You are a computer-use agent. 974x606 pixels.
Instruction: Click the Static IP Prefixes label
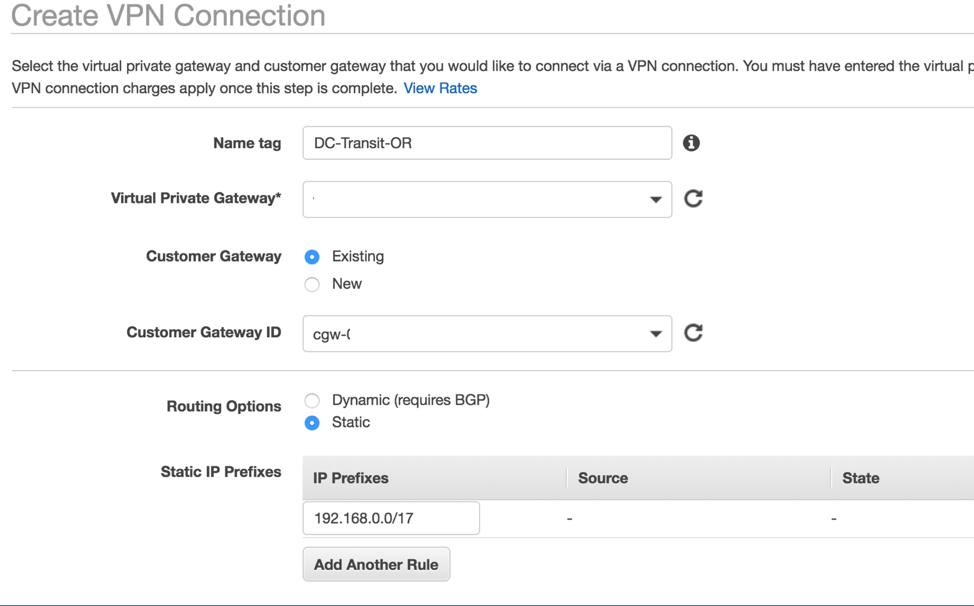(x=221, y=471)
